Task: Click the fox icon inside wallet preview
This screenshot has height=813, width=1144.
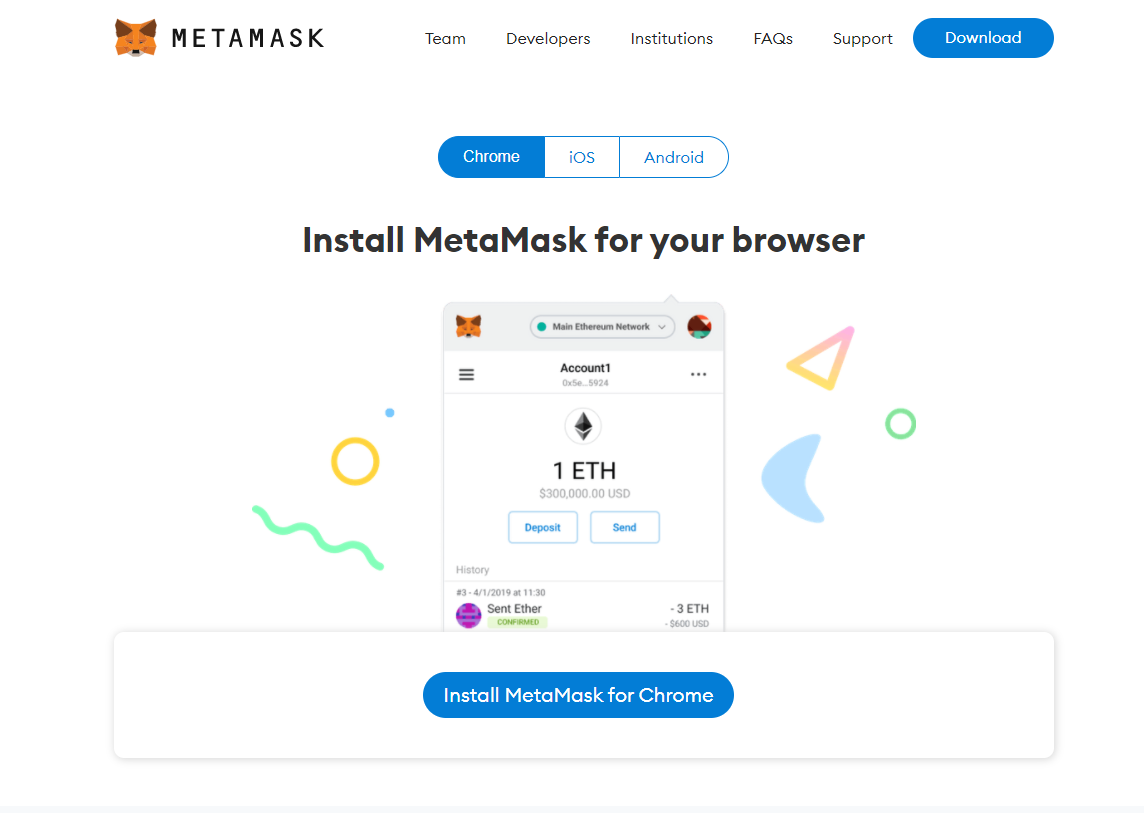Action: click(x=468, y=326)
